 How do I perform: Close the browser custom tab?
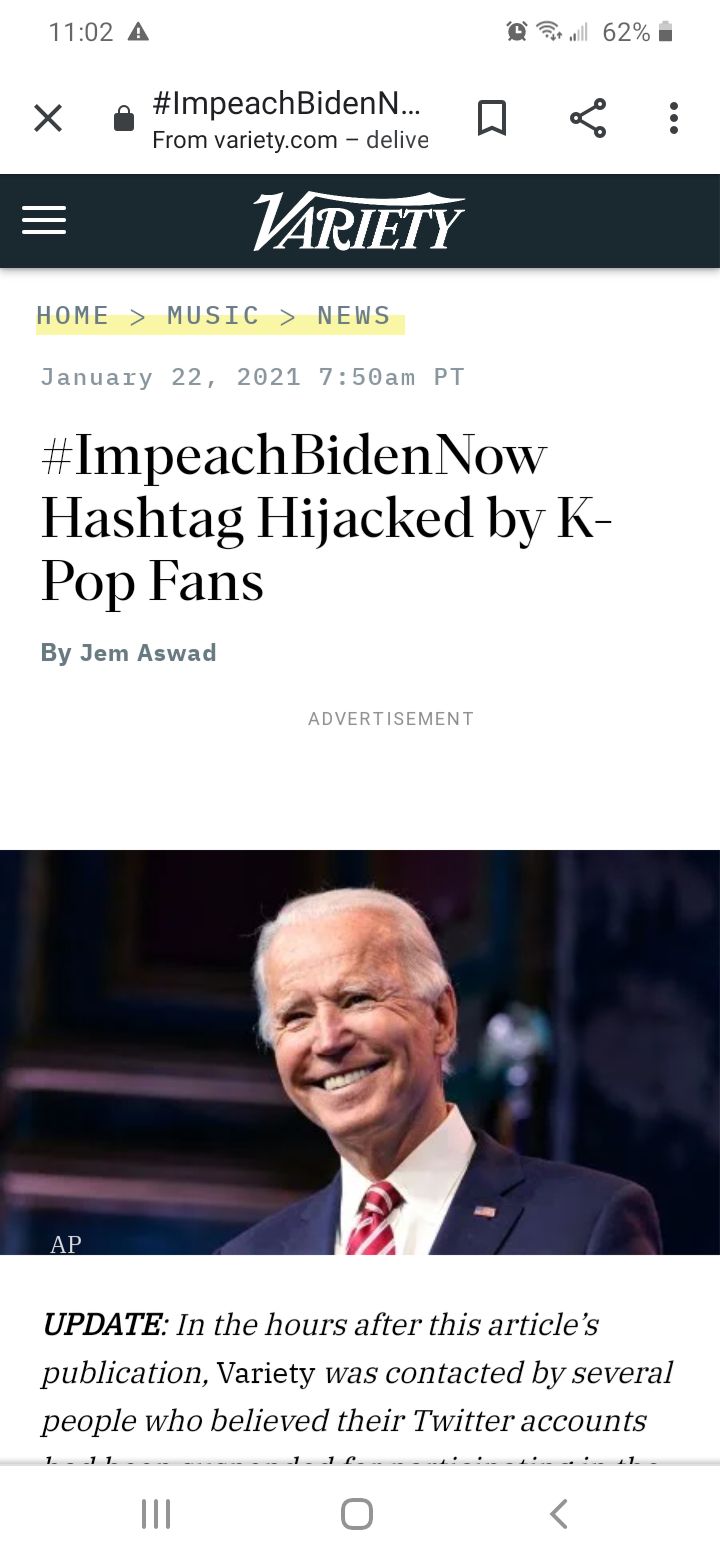tap(48, 119)
